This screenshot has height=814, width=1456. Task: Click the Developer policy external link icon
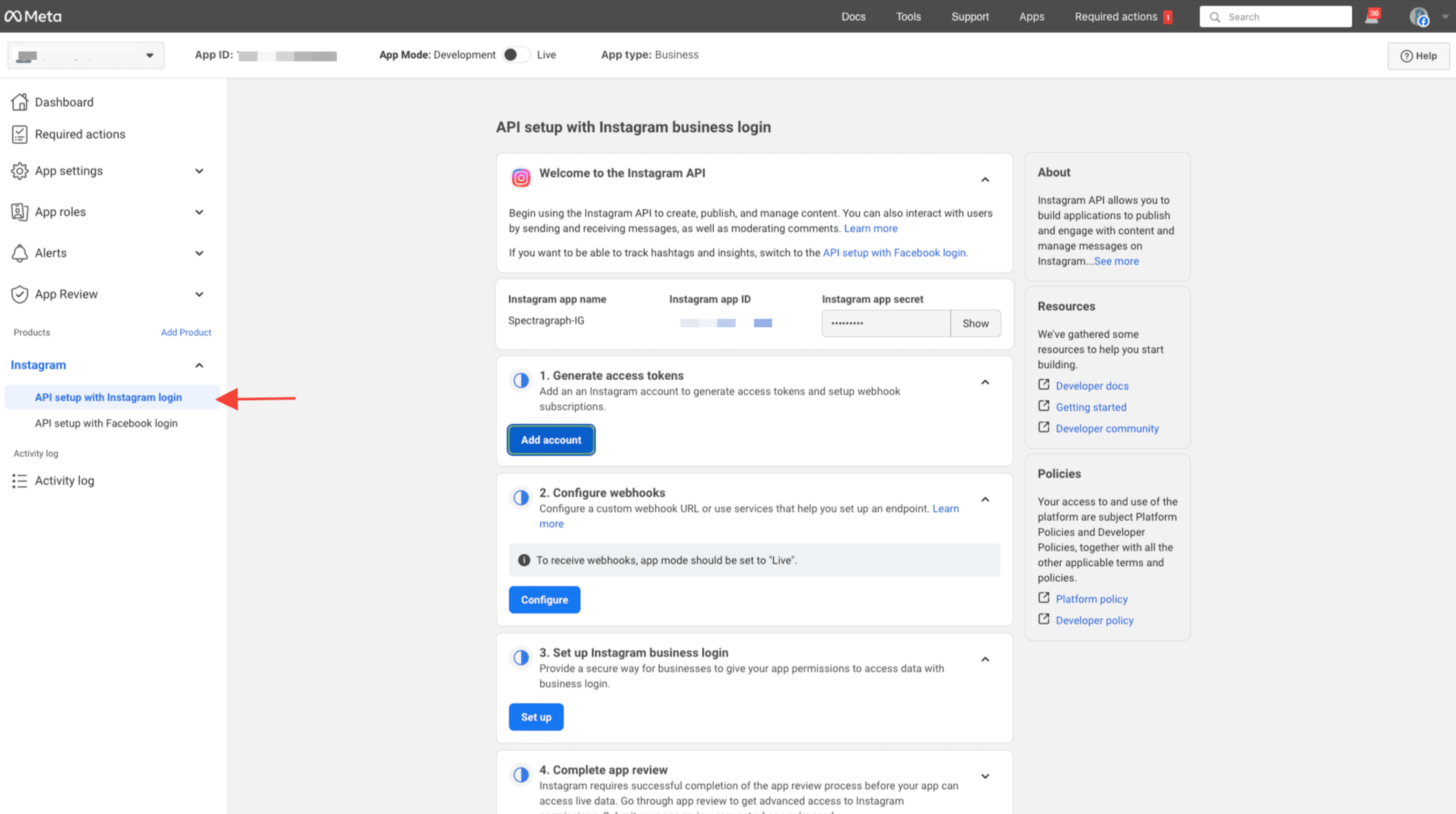pos(1044,618)
